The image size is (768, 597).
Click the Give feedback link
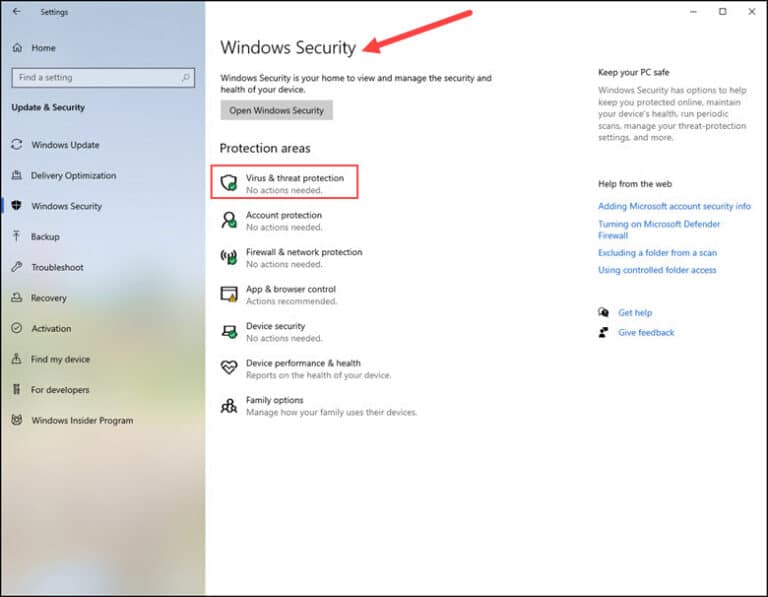tap(646, 333)
